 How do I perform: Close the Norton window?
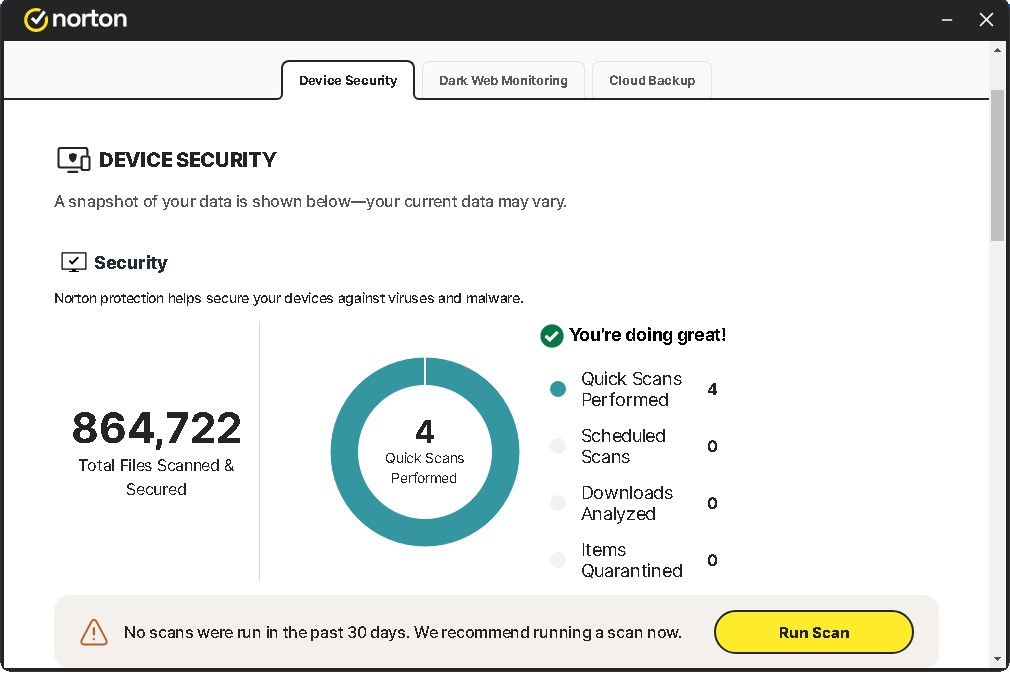pos(987,20)
